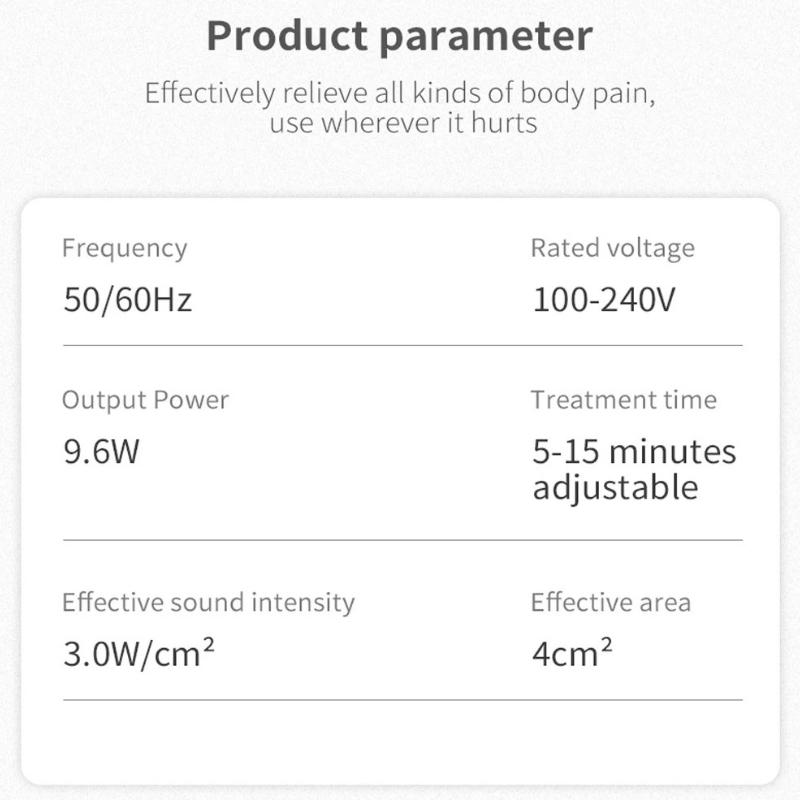Click the Output Power label
The width and height of the screenshot is (800, 800).
pyautogui.click(x=145, y=400)
